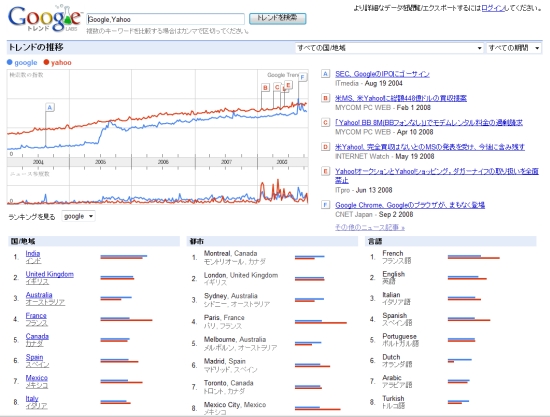Open the Spain country link
This screenshot has height=417, width=550.
(x=34, y=357)
